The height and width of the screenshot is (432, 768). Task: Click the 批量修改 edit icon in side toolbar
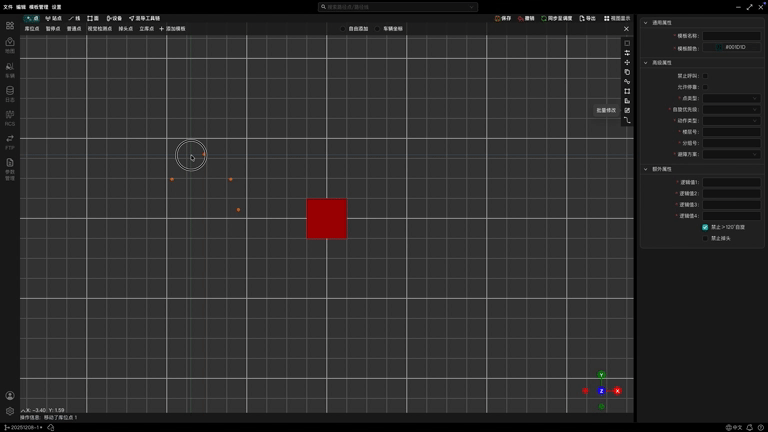coord(627,110)
